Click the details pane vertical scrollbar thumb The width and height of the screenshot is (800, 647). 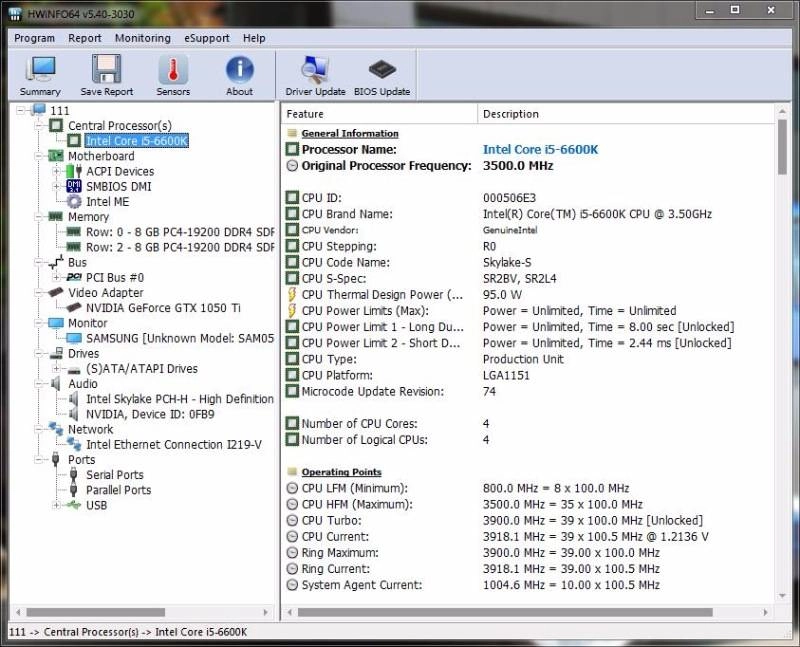(x=782, y=147)
